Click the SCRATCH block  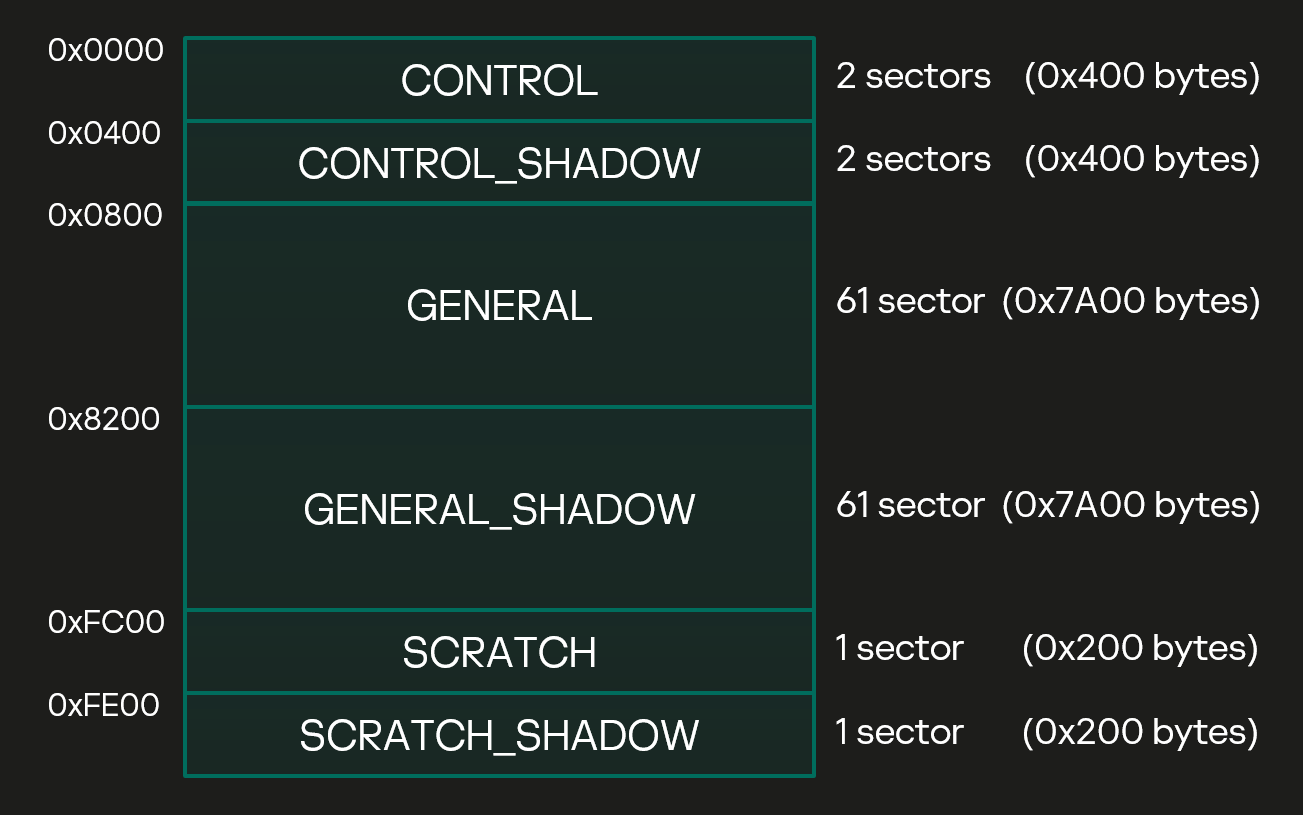point(499,652)
